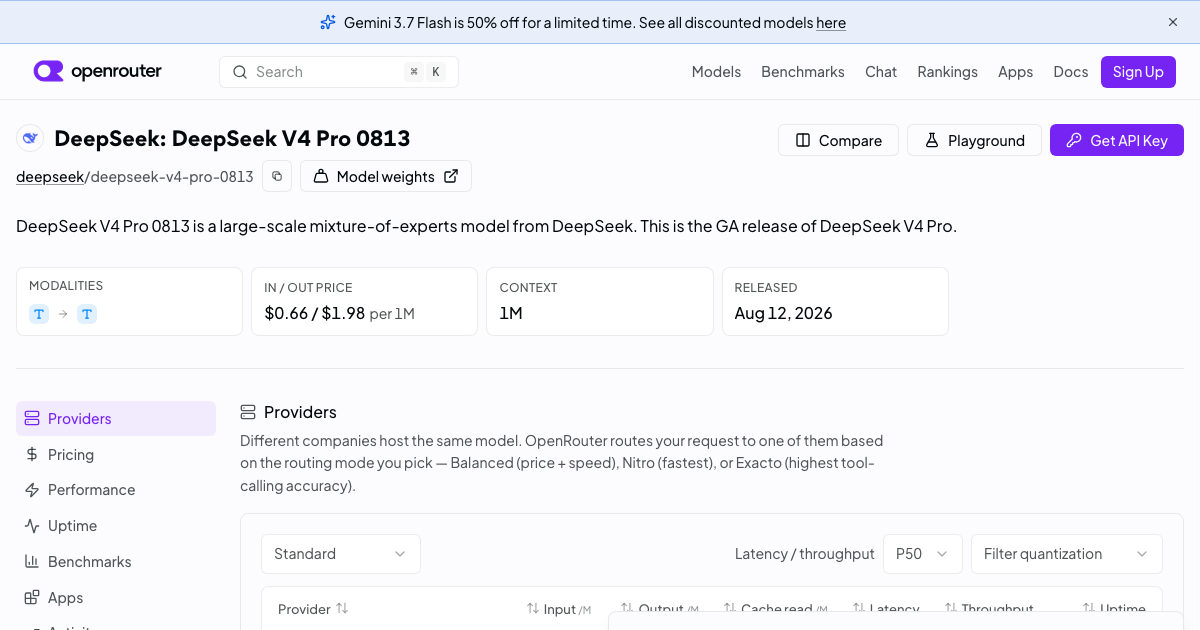
Task: Open Chat in top navigation
Action: click(881, 72)
